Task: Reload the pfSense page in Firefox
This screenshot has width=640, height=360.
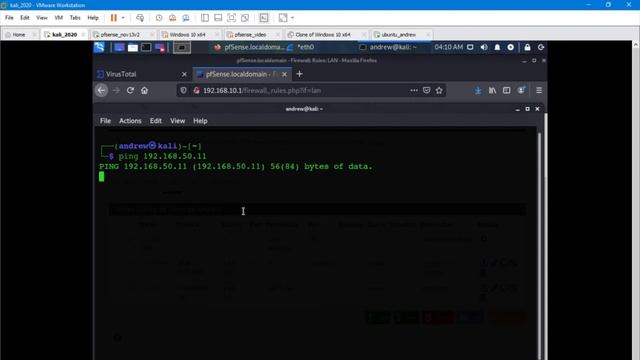Action: (x=130, y=90)
